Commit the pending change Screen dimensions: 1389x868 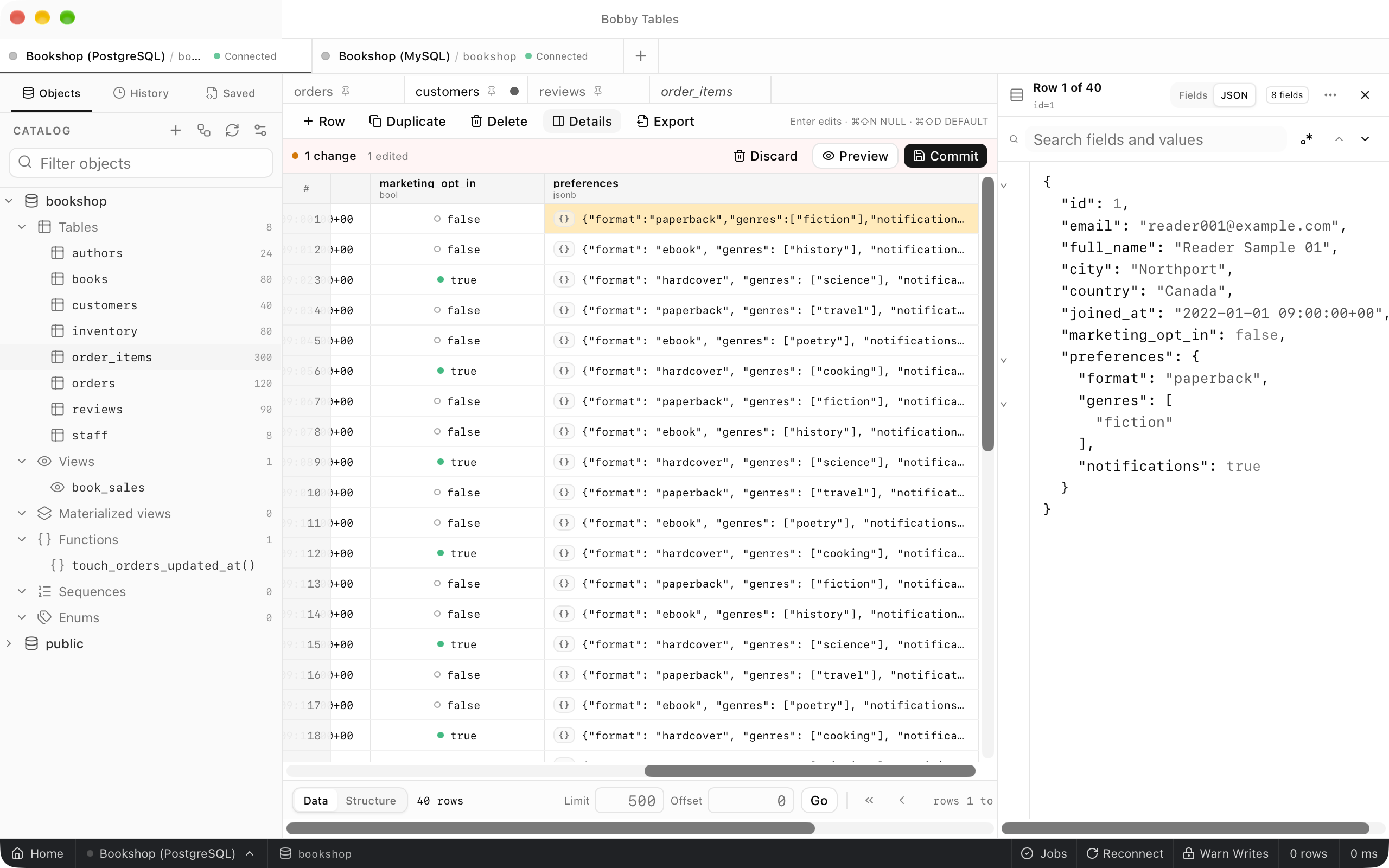point(945,156)
